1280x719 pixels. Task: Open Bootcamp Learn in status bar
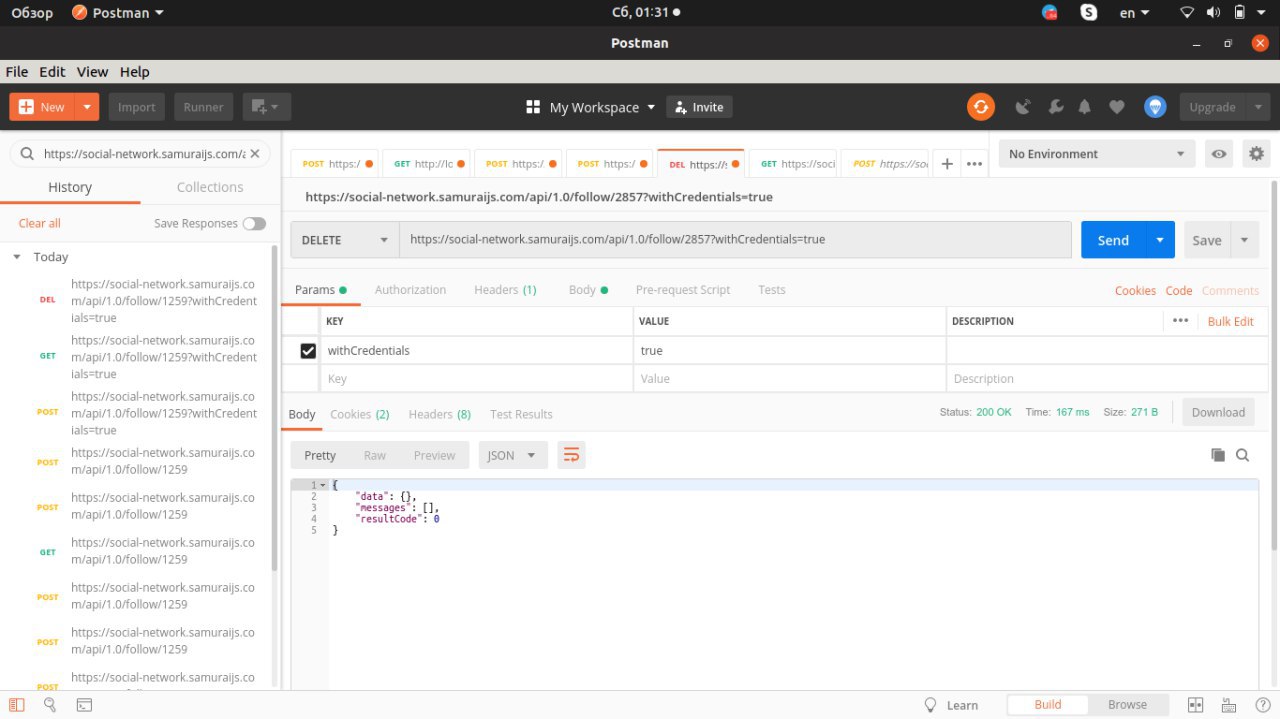951,705
